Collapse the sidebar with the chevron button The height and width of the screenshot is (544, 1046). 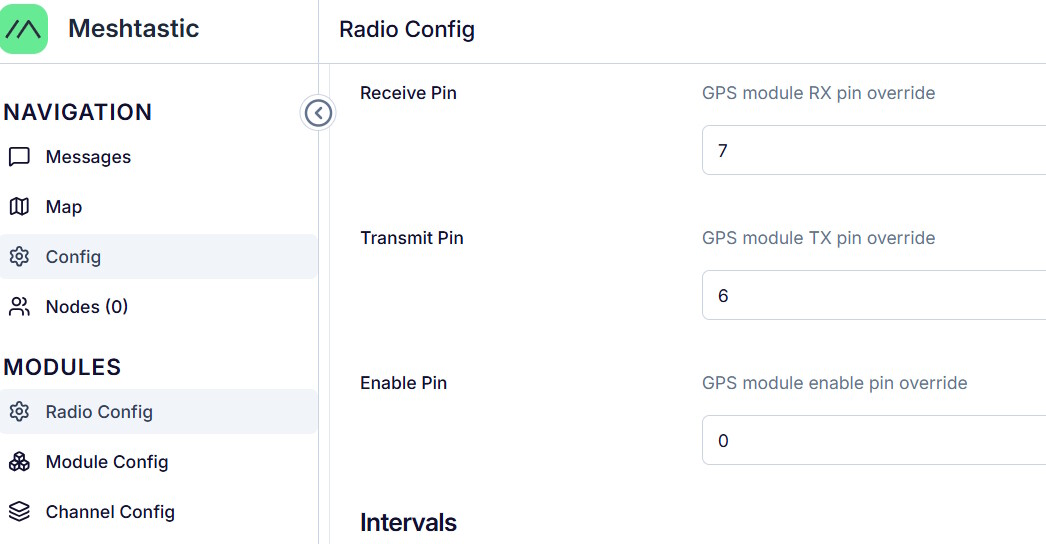coord(318,113)
